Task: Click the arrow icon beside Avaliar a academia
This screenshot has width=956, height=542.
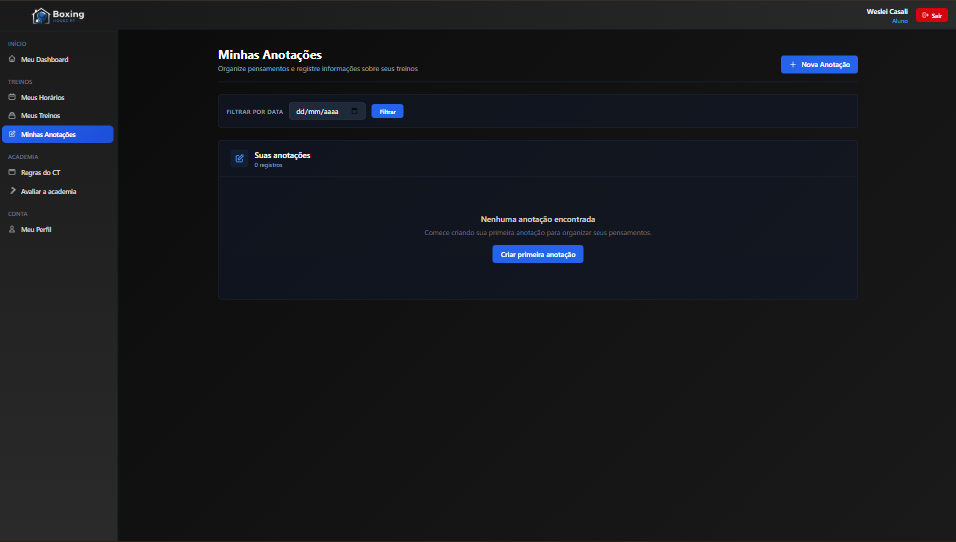Action: 12,191
